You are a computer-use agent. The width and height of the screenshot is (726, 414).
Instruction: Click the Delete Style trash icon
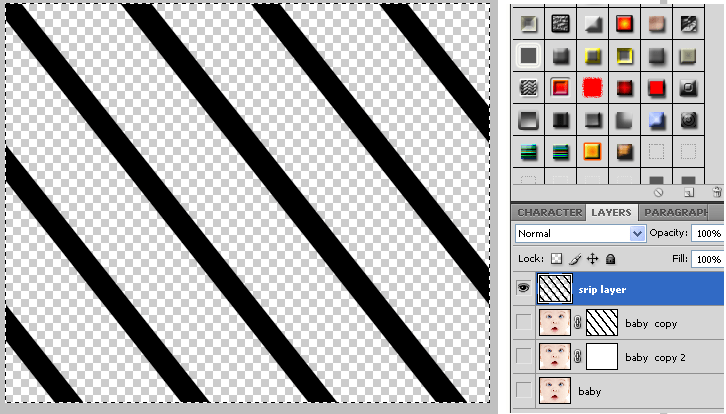click(717, 192)
